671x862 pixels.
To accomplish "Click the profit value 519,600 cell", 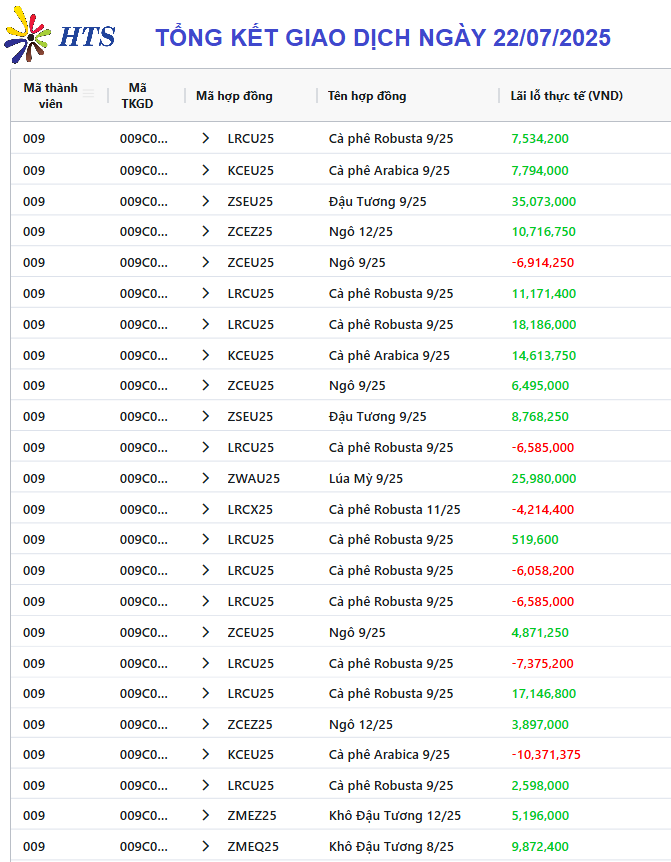I will [x=535, y=540].
